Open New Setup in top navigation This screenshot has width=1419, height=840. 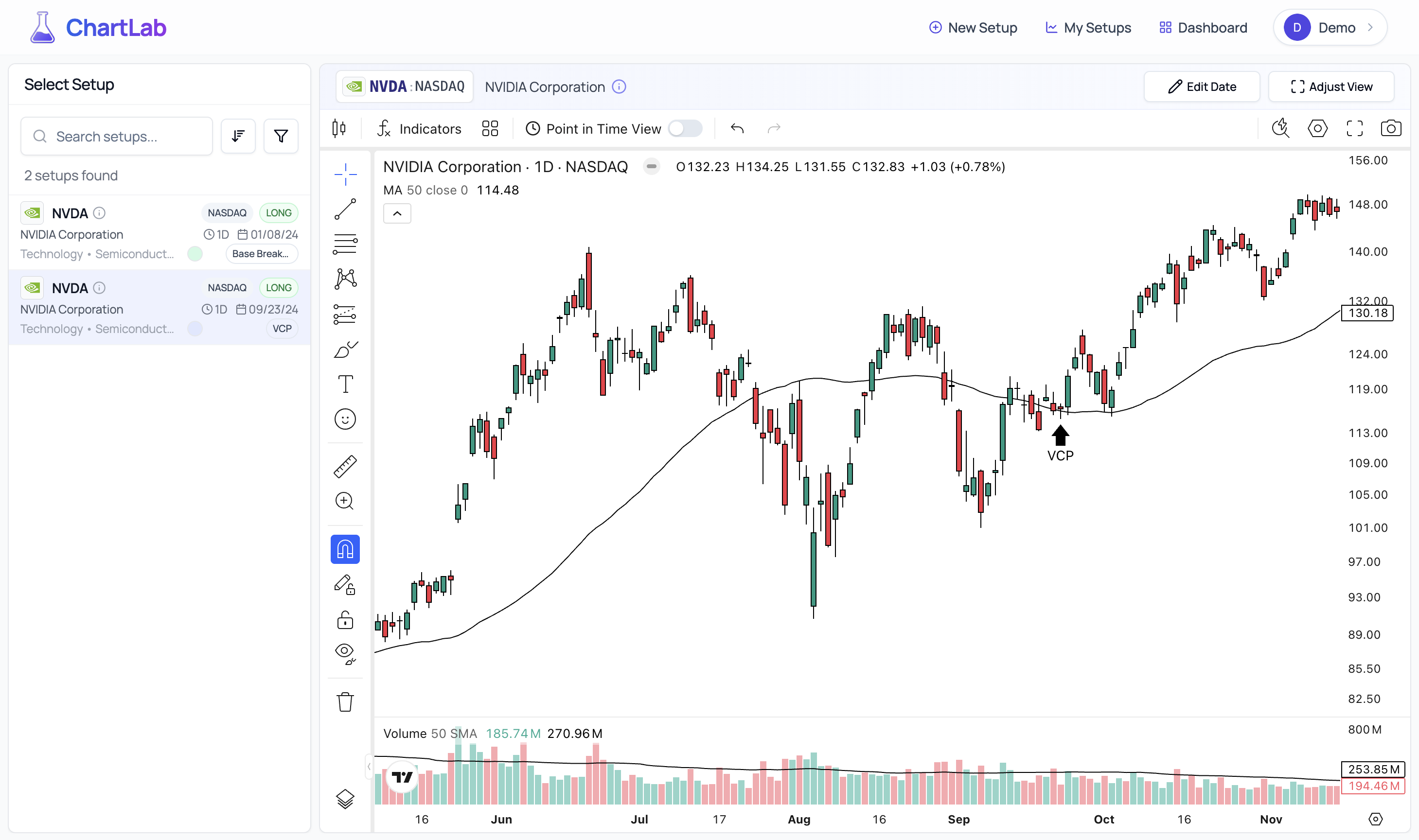pyautogui.click(x=973, y=28)
